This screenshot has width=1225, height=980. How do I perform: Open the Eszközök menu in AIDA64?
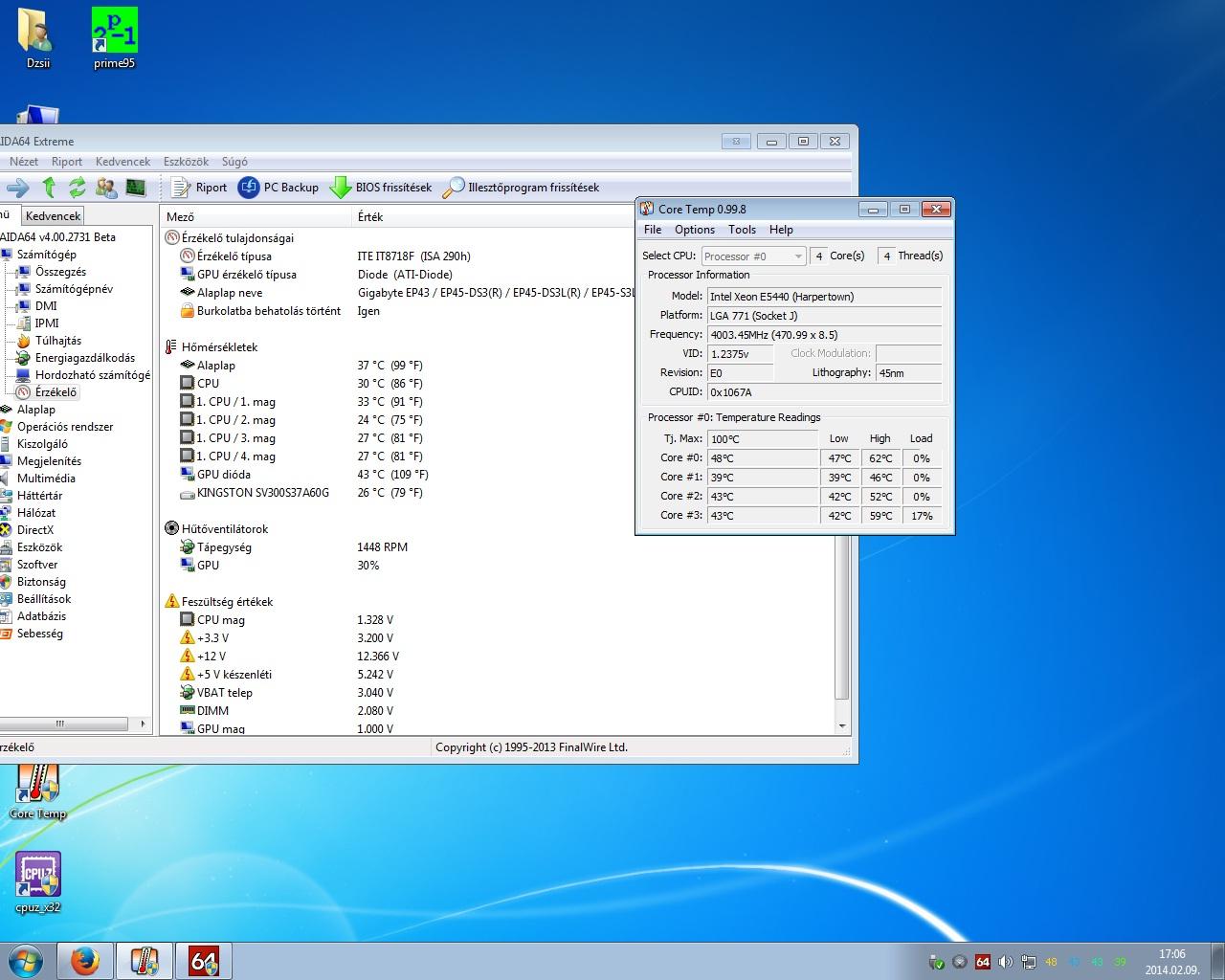coord(186,162)
